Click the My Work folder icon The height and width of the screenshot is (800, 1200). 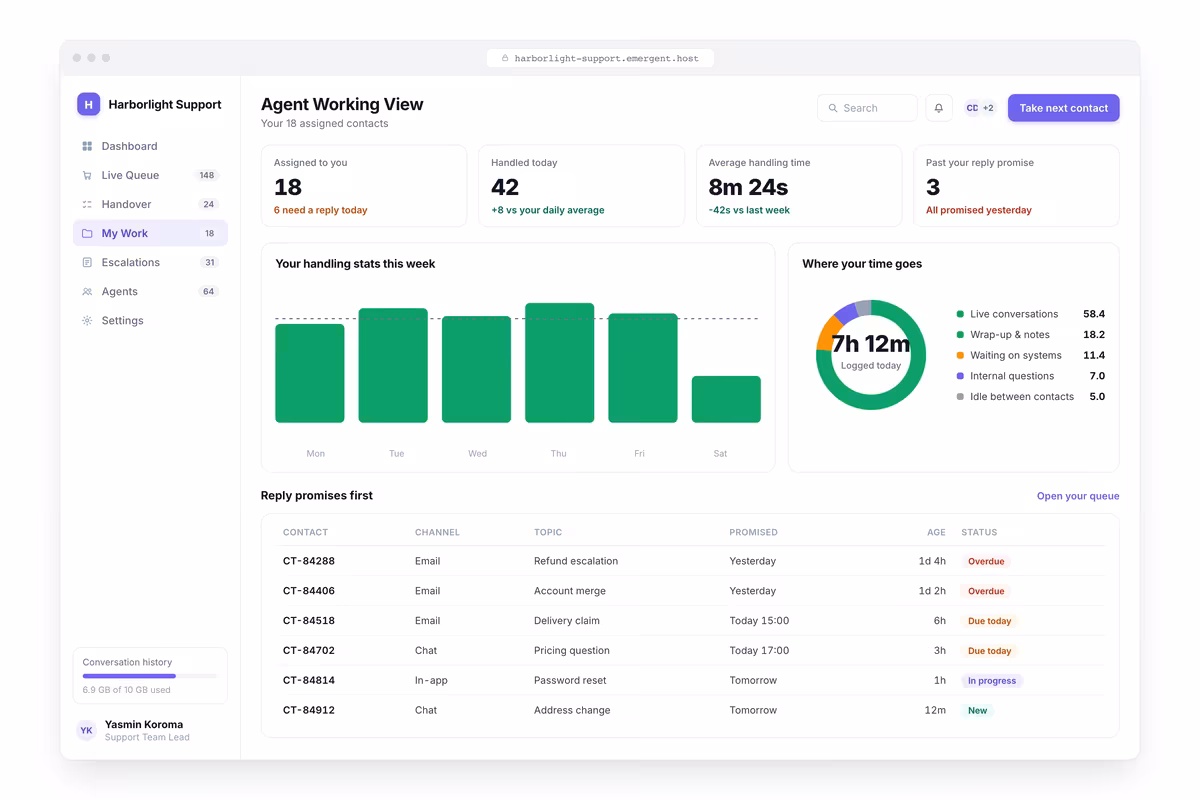point(87,233)
